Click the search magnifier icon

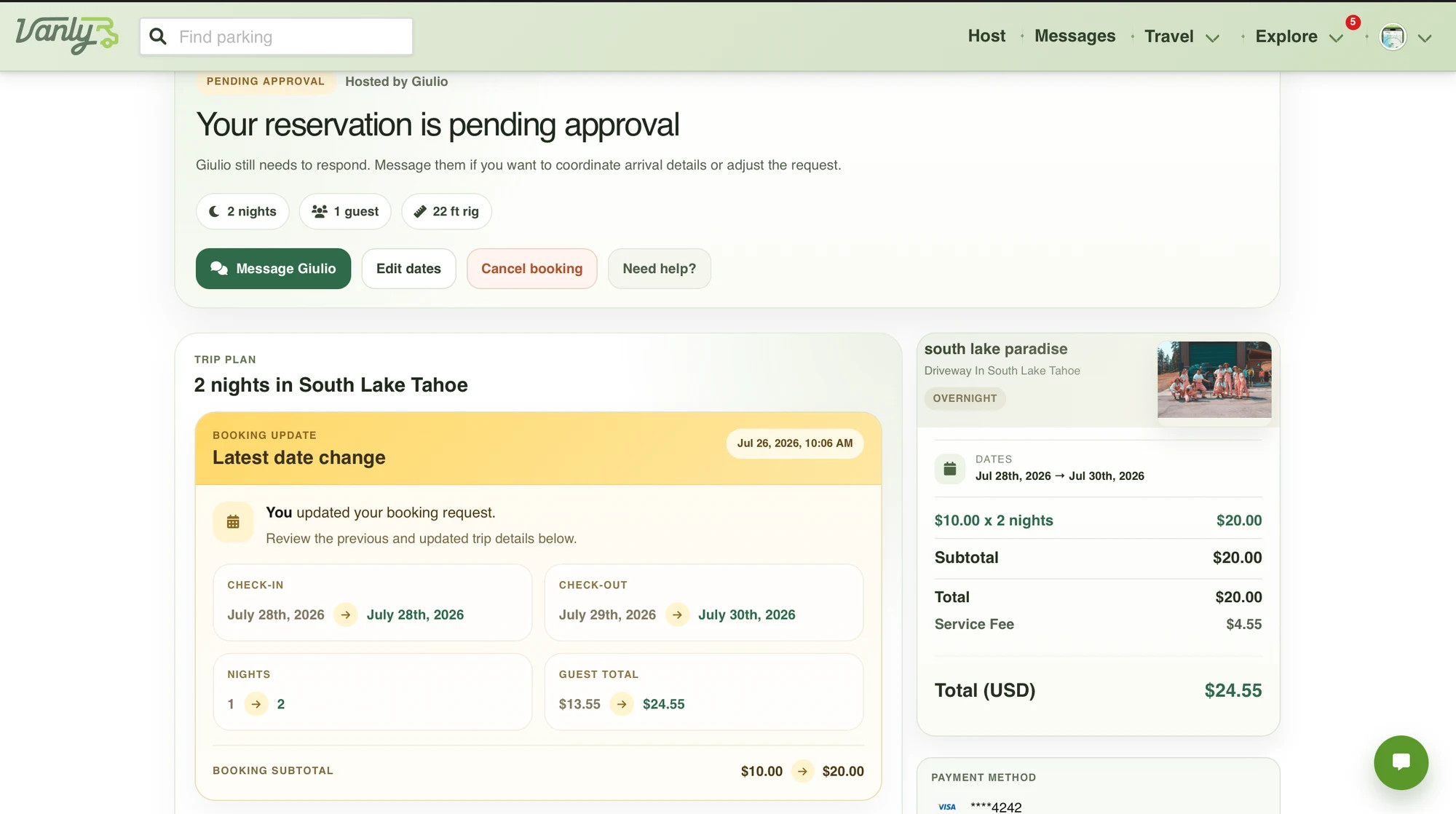coord(158,36)
